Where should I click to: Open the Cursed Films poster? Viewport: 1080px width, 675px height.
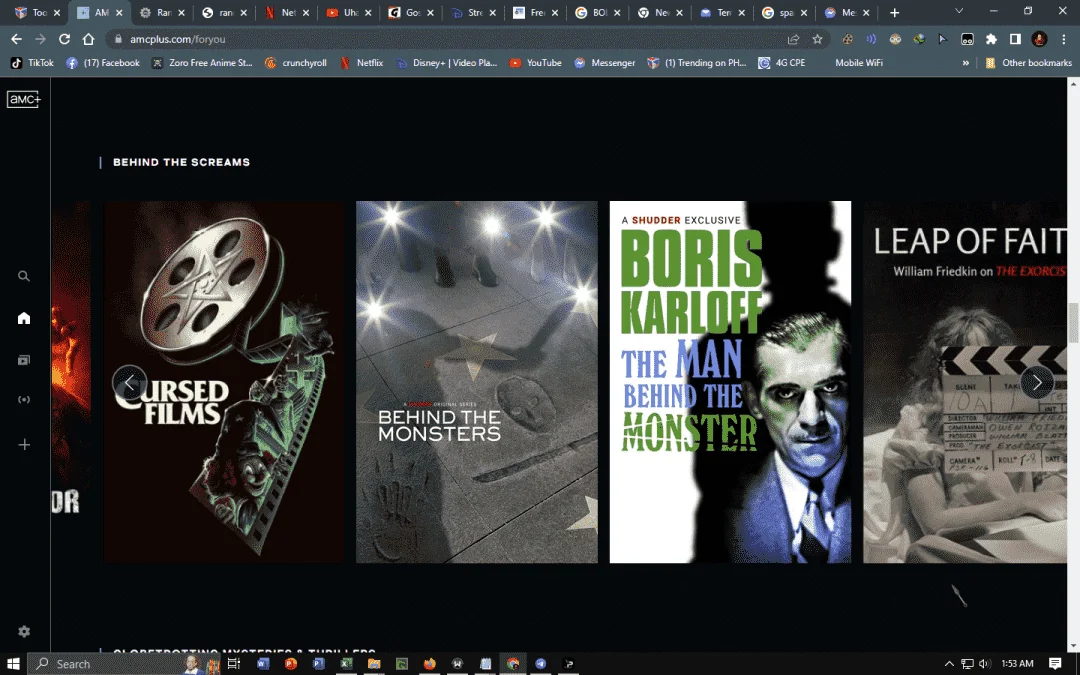coord(224,382)
